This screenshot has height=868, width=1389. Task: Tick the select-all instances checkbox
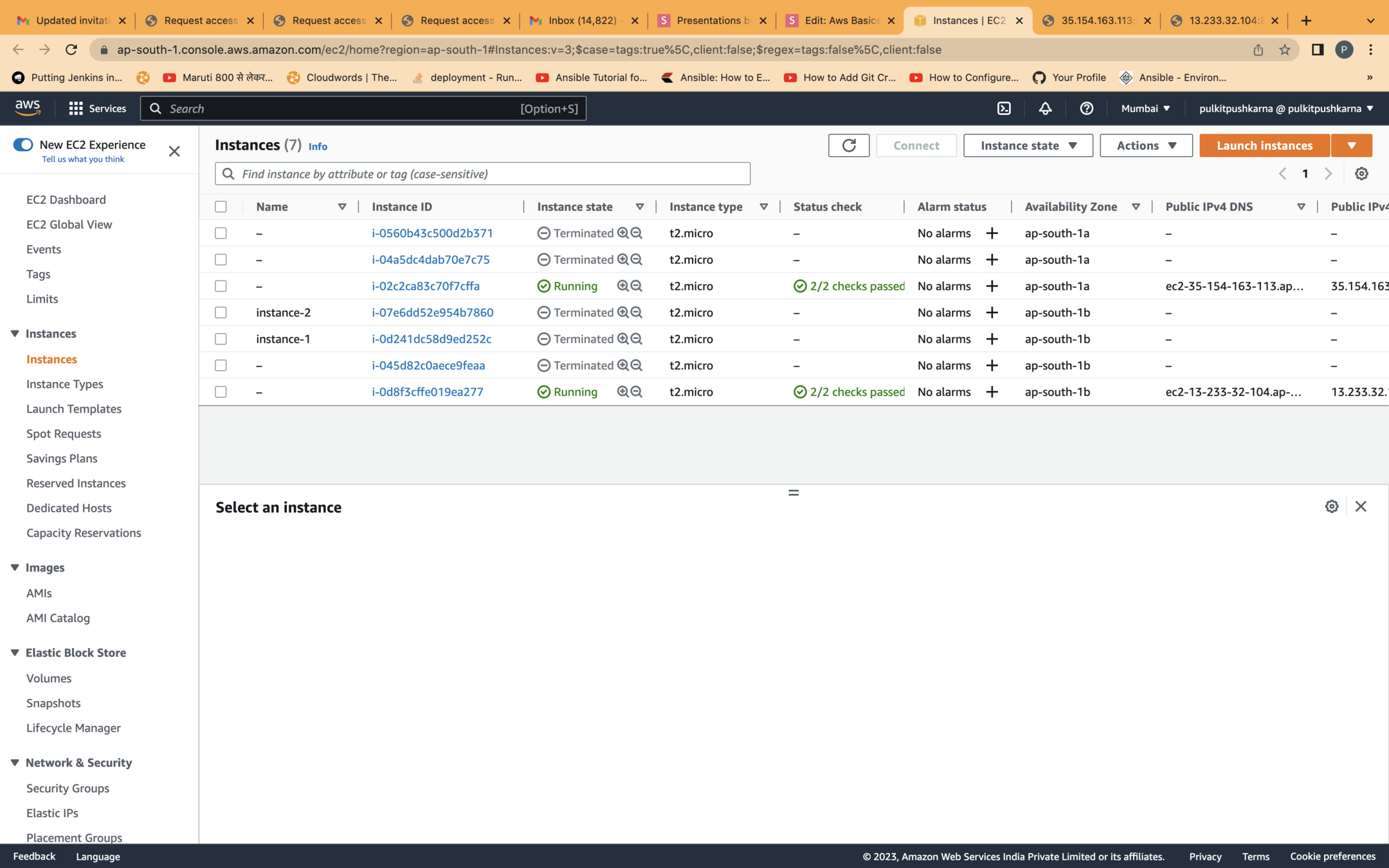click(x=221, y=206)
